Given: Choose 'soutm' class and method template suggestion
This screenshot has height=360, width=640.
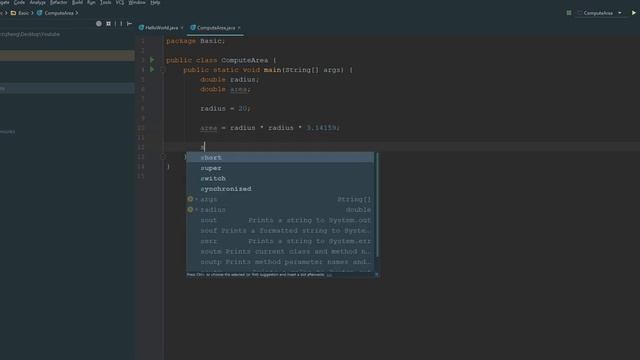Looking at the screenshot, I should pos(280,251).
